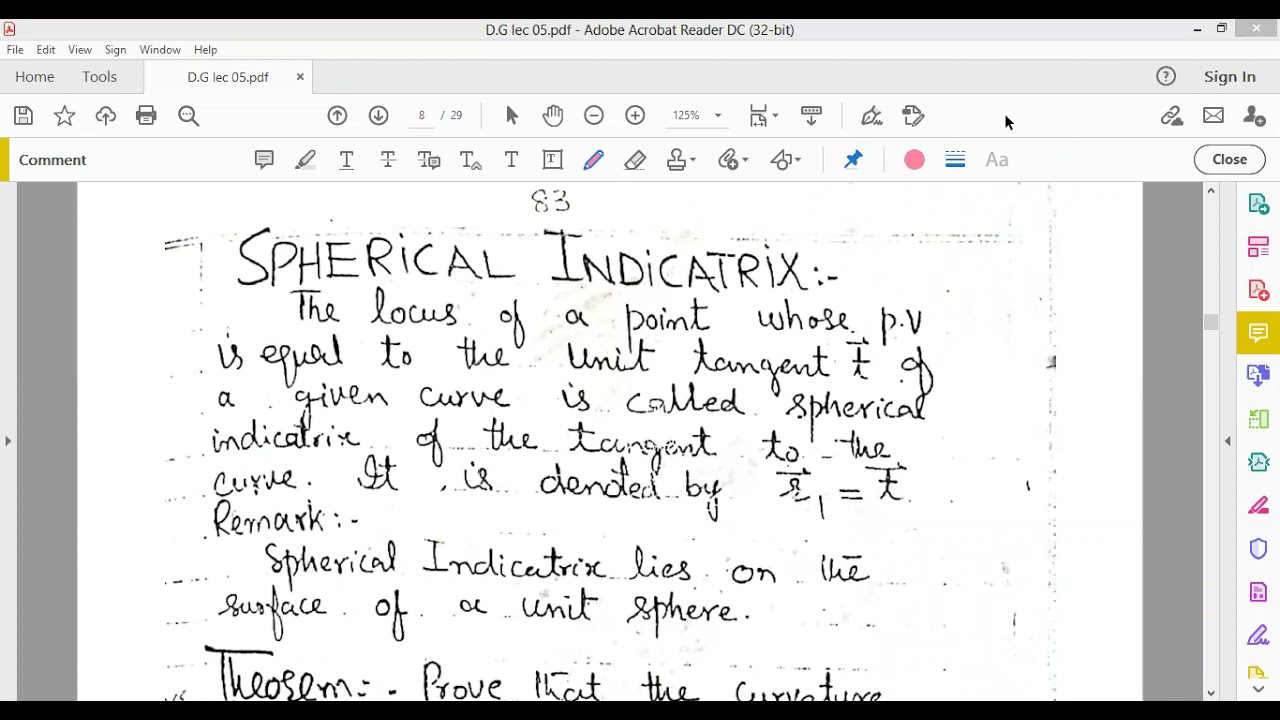Viewport: 1280px width, 720px height.
Task: Zoom out with the minus button
Action: [594, 116]
